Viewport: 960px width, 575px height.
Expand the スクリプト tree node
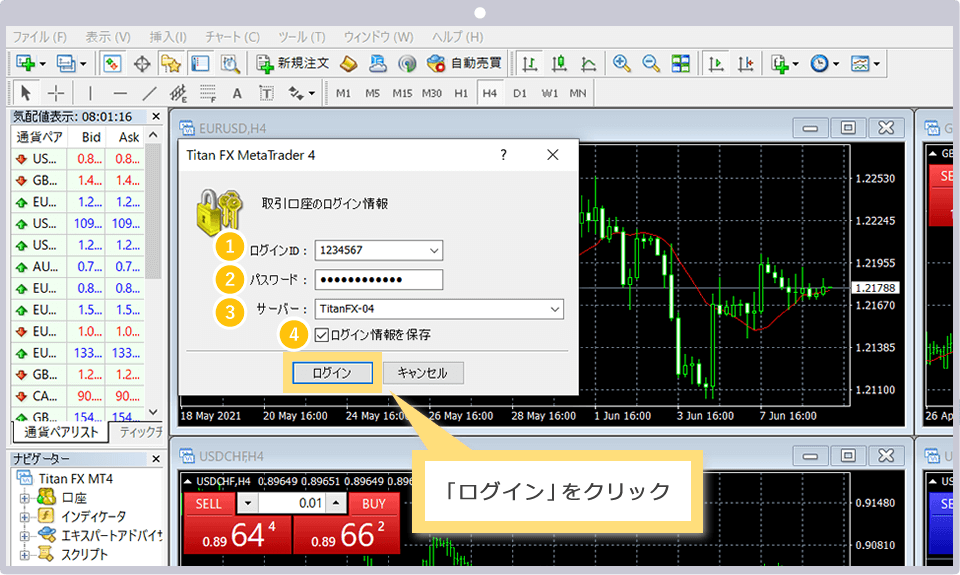pos(24,555)
